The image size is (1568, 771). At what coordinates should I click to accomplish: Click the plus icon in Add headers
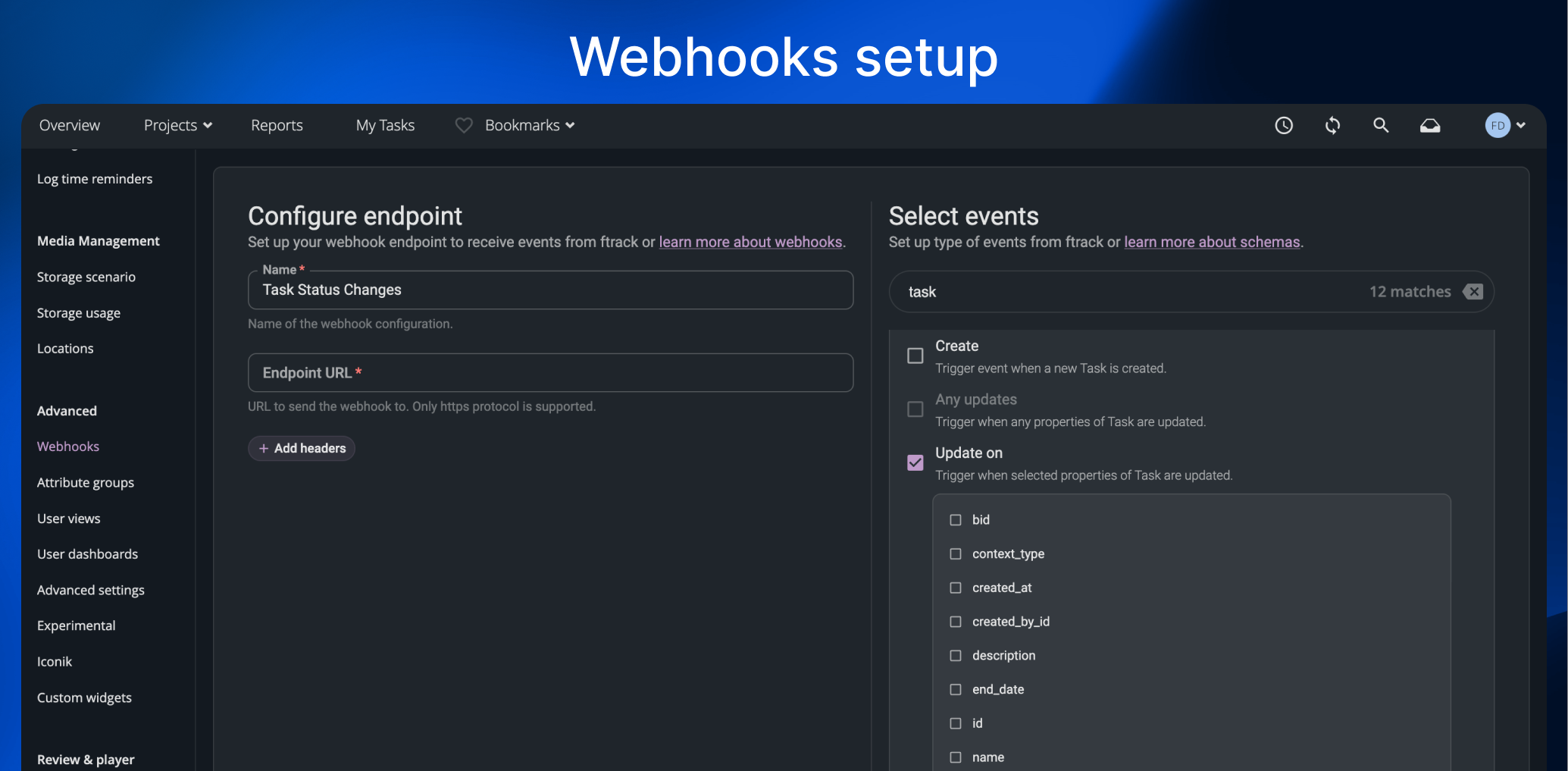(x=264, y=449)
